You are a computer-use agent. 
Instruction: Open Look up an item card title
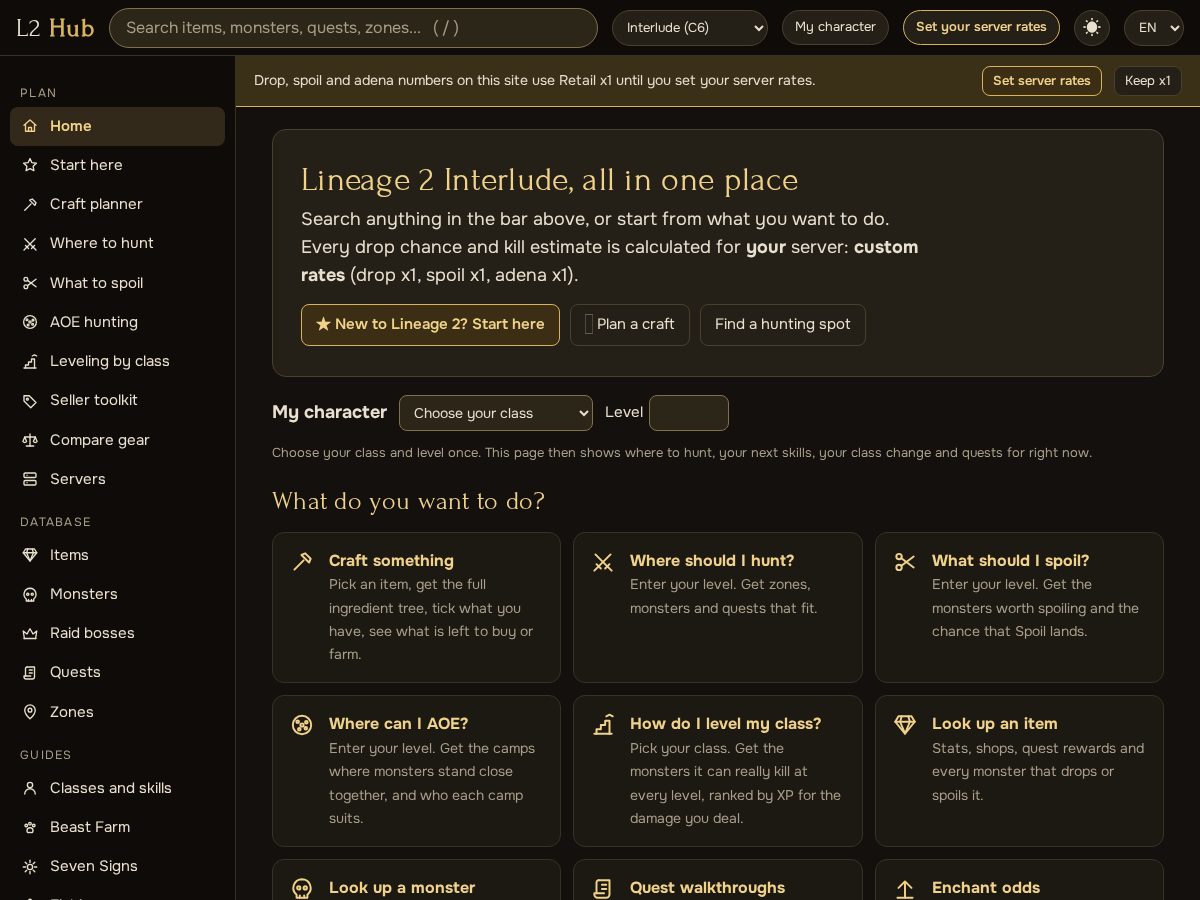(994, 724)
